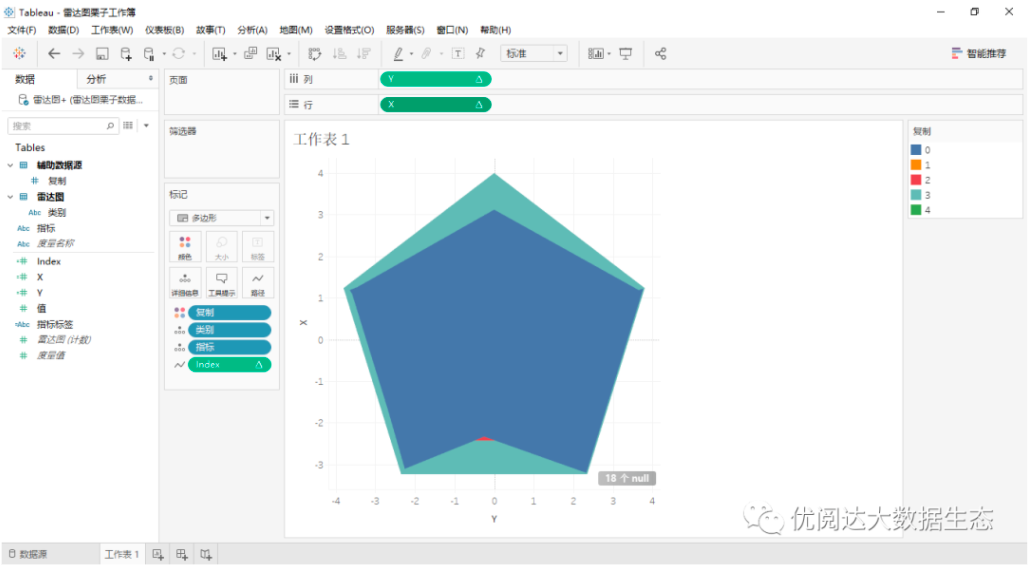Image resolution: width=1028 pixels, height=565 pixels.
Task: Click the new worksheet tab icon
Action: point(158,554)
